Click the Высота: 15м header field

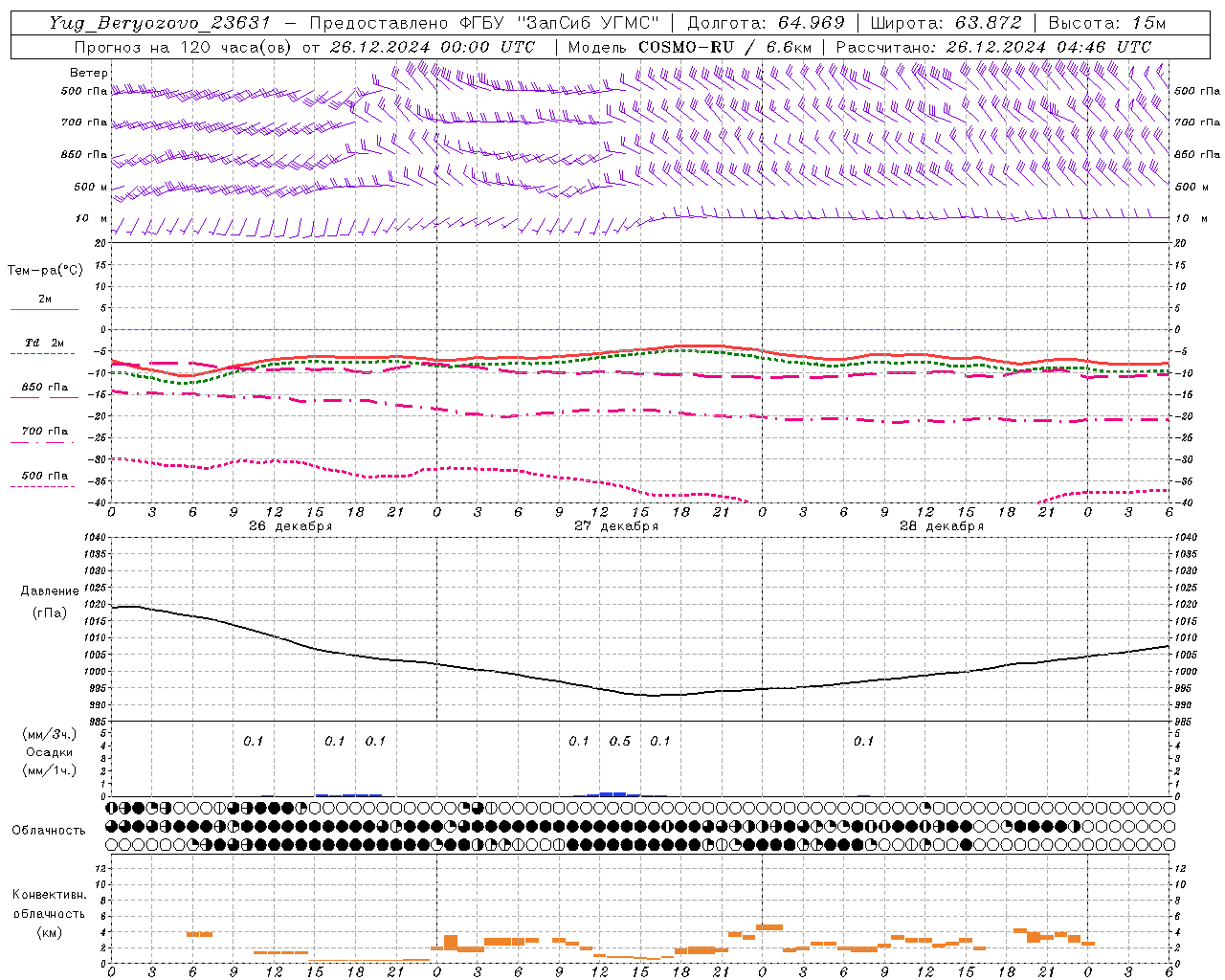[1106, 23]
